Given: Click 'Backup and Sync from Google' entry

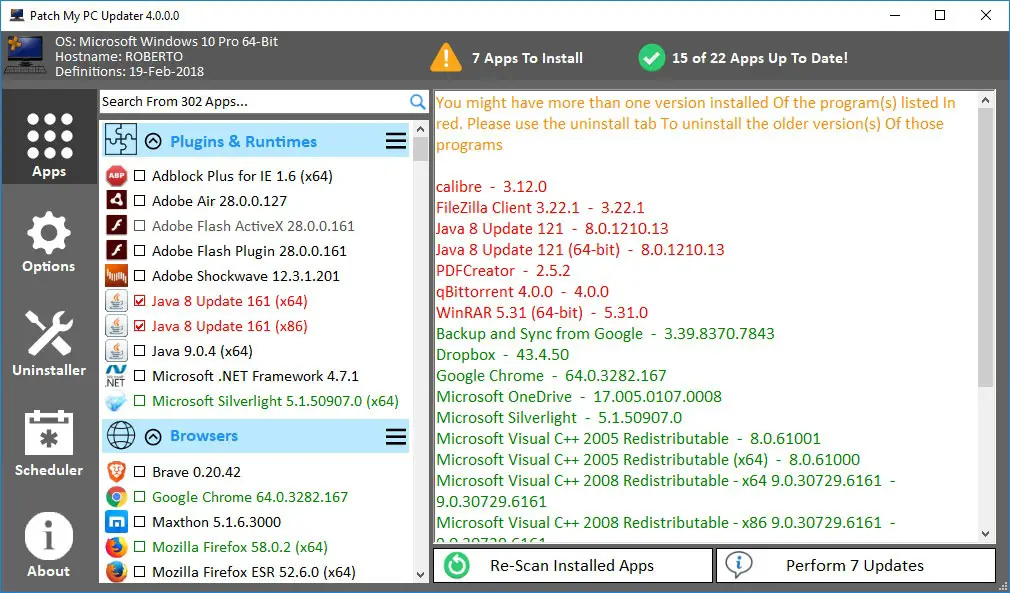Looking at the screenshot, I should [x=605, y=334].
